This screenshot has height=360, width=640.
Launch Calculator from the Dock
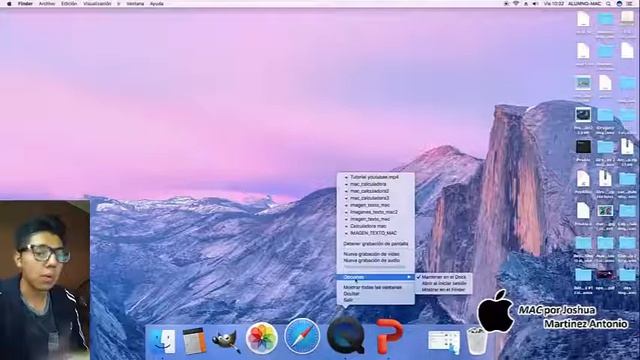coord(194,341)
